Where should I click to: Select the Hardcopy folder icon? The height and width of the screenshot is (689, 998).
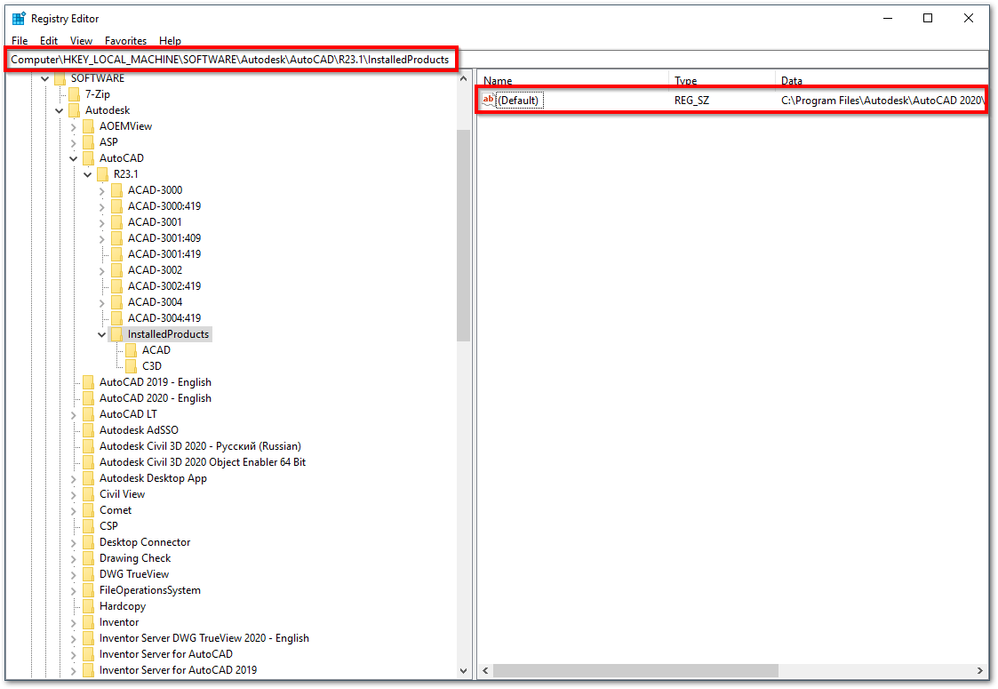[x=88, y=606]
